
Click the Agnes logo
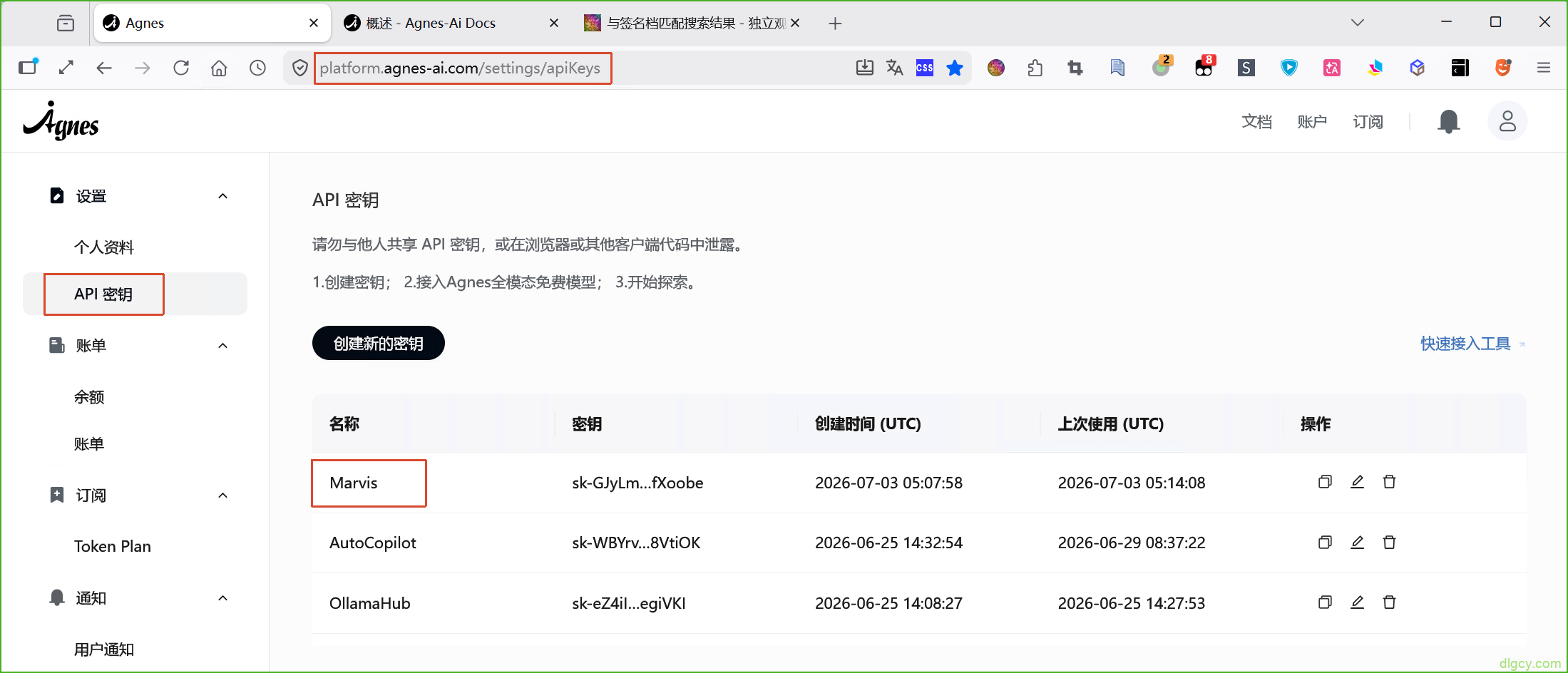tap(61, 122)
